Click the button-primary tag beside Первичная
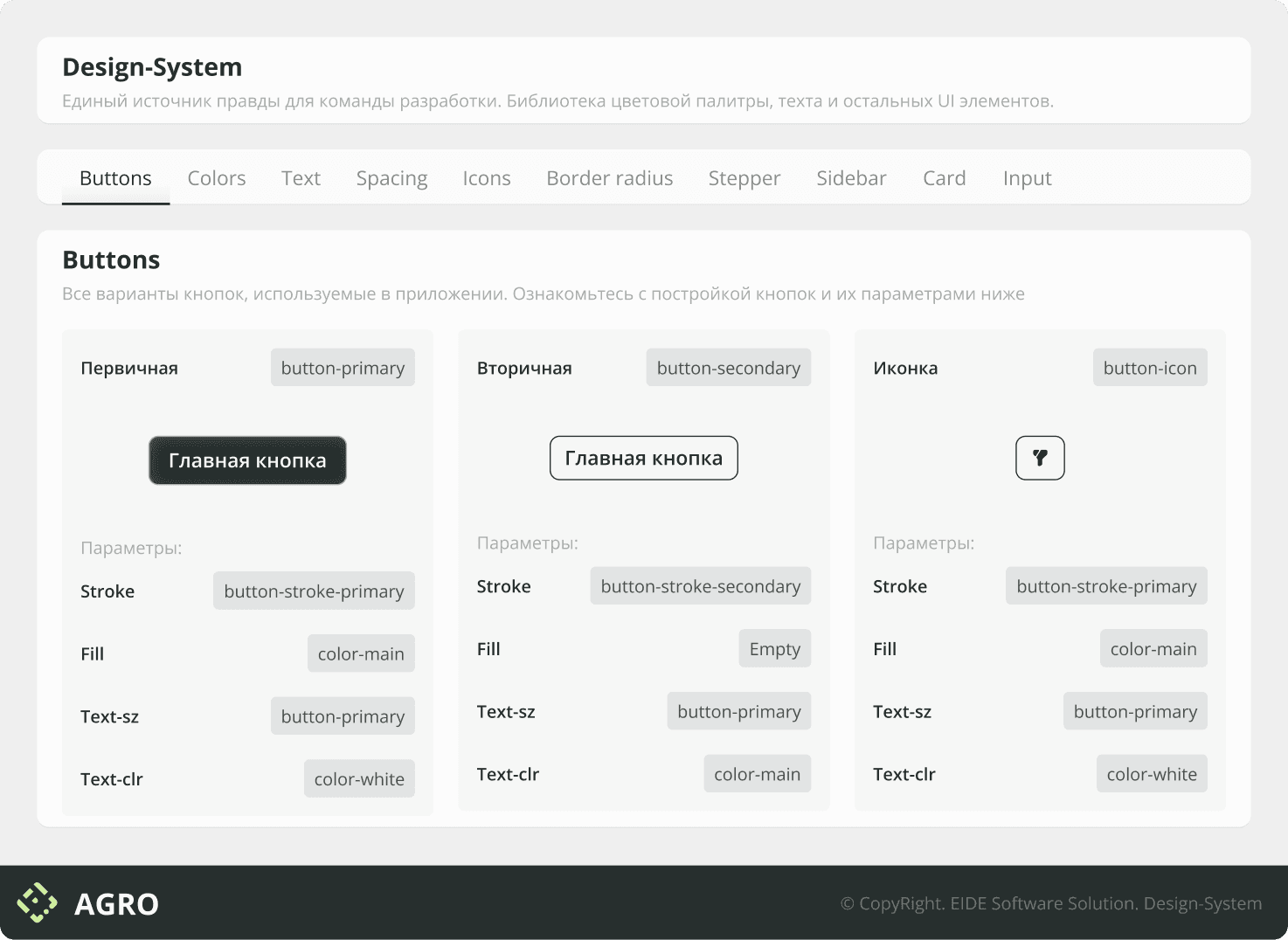1288x940 pixels. click(343, 368)
